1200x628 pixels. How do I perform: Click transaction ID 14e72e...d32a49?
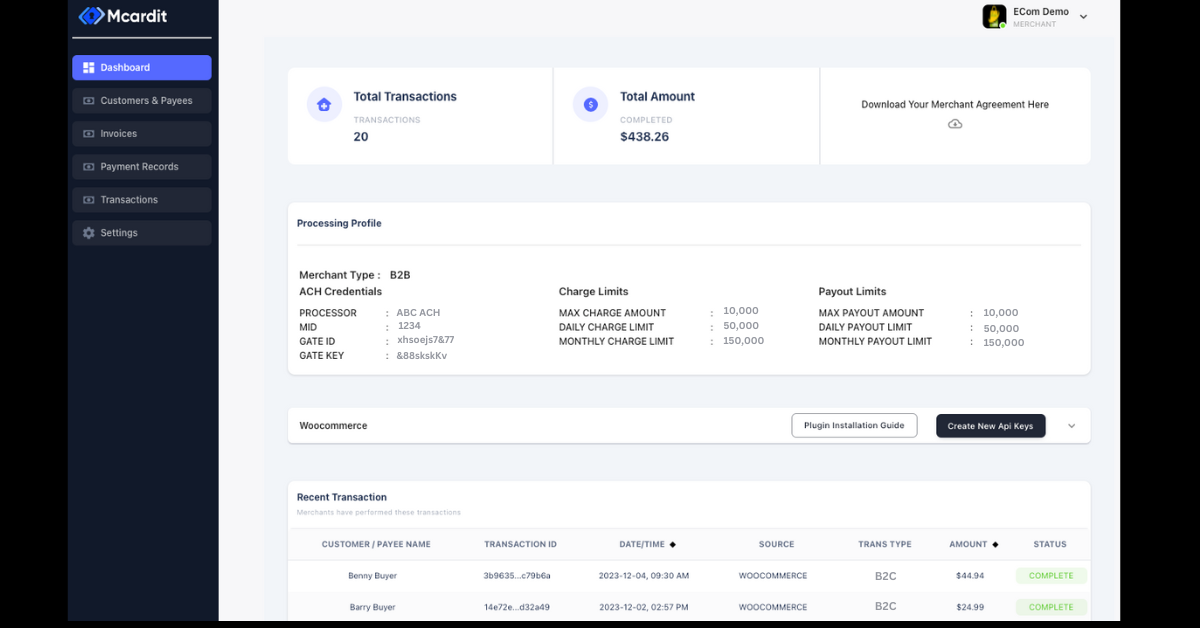pyautogui.click(x=517, y=607)
